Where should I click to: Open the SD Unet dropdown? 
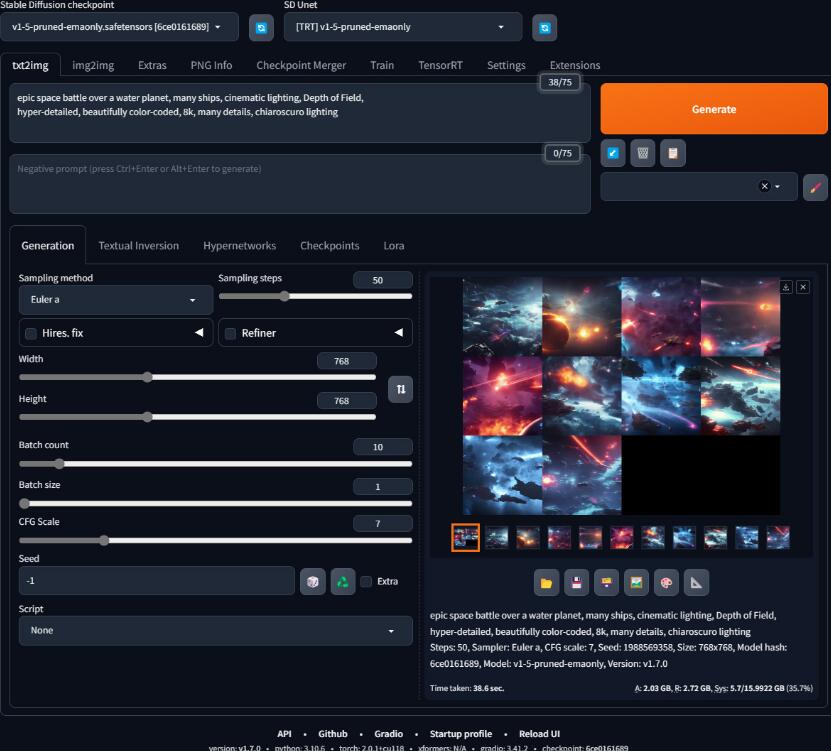click(x=402, y=27)
